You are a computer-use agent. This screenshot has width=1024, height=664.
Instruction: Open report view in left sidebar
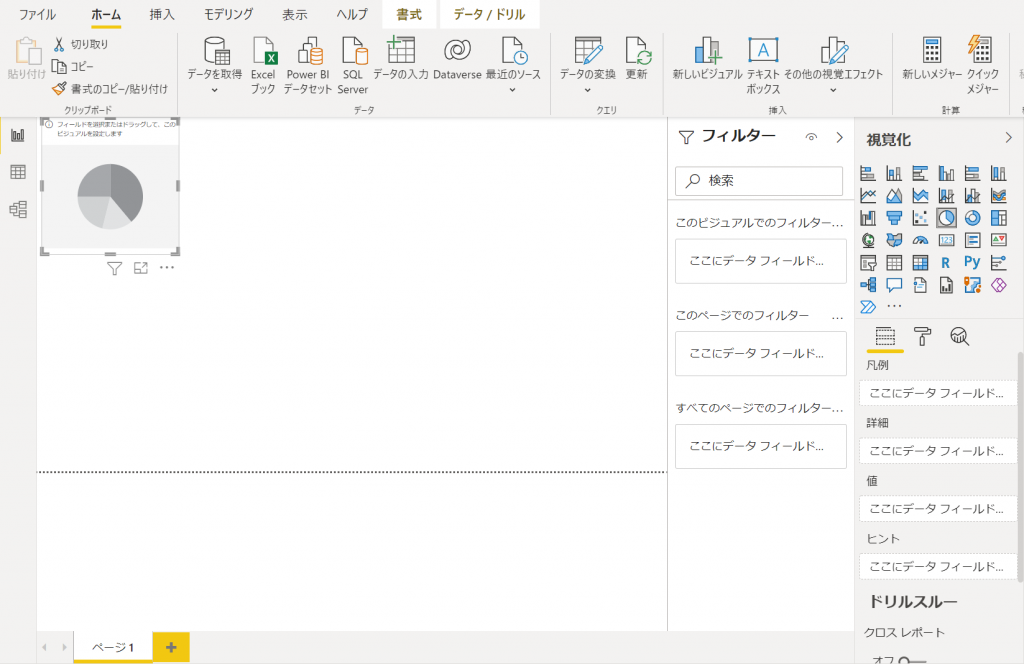18,135
